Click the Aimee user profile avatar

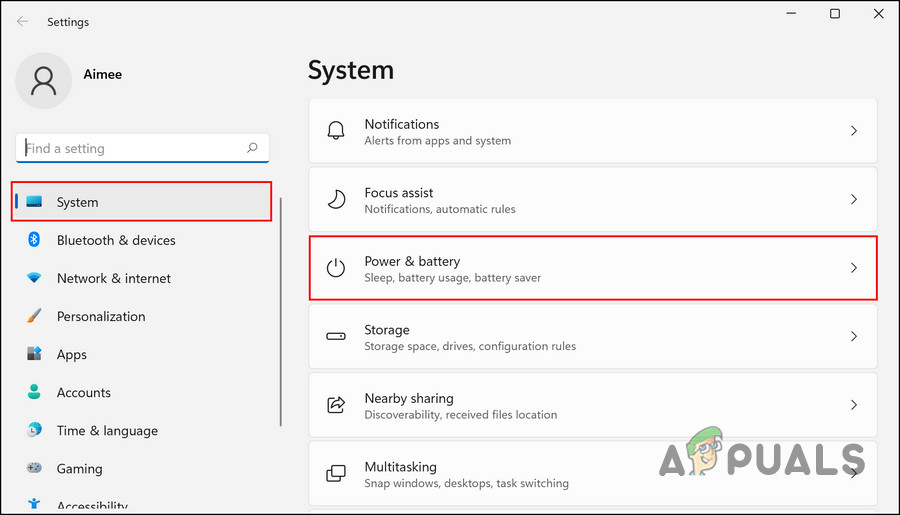[x=43, y=82]
